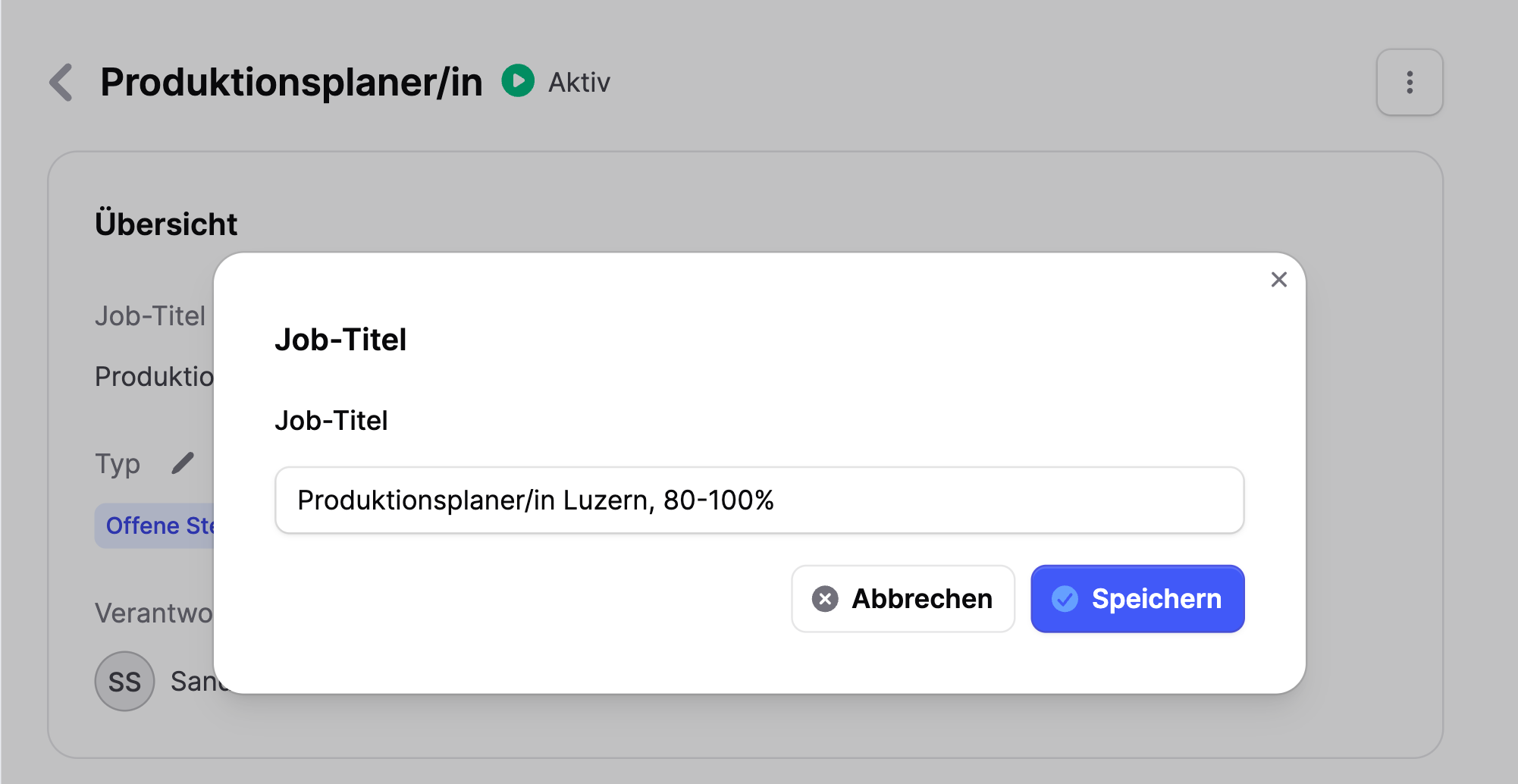Click the x icon inside the Abbrechen button

[825, 599]
